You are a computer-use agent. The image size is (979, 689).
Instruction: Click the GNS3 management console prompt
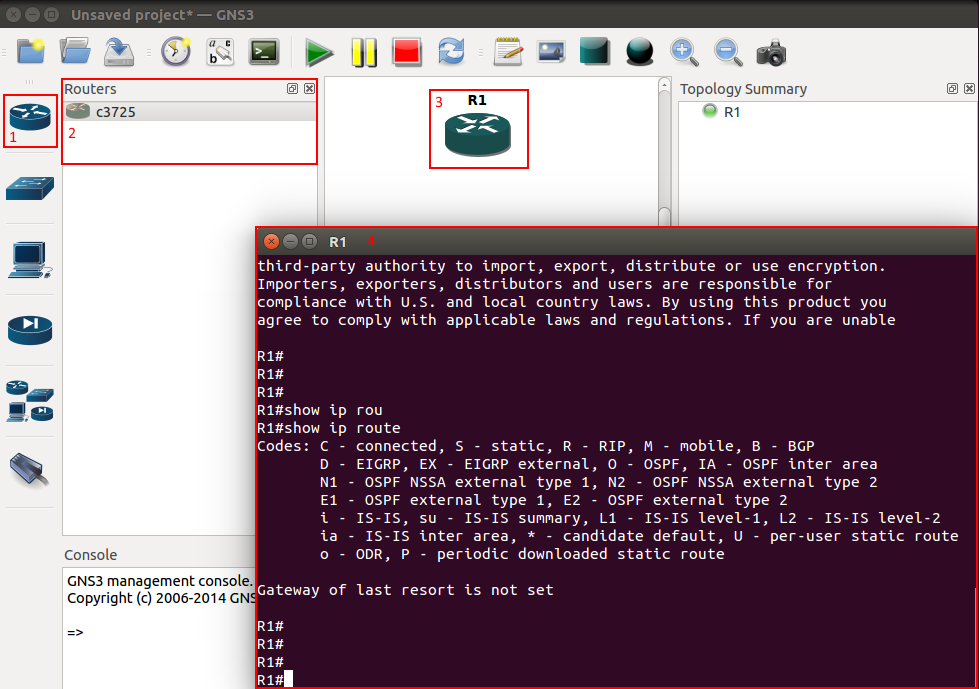click(x=75, y=632)
